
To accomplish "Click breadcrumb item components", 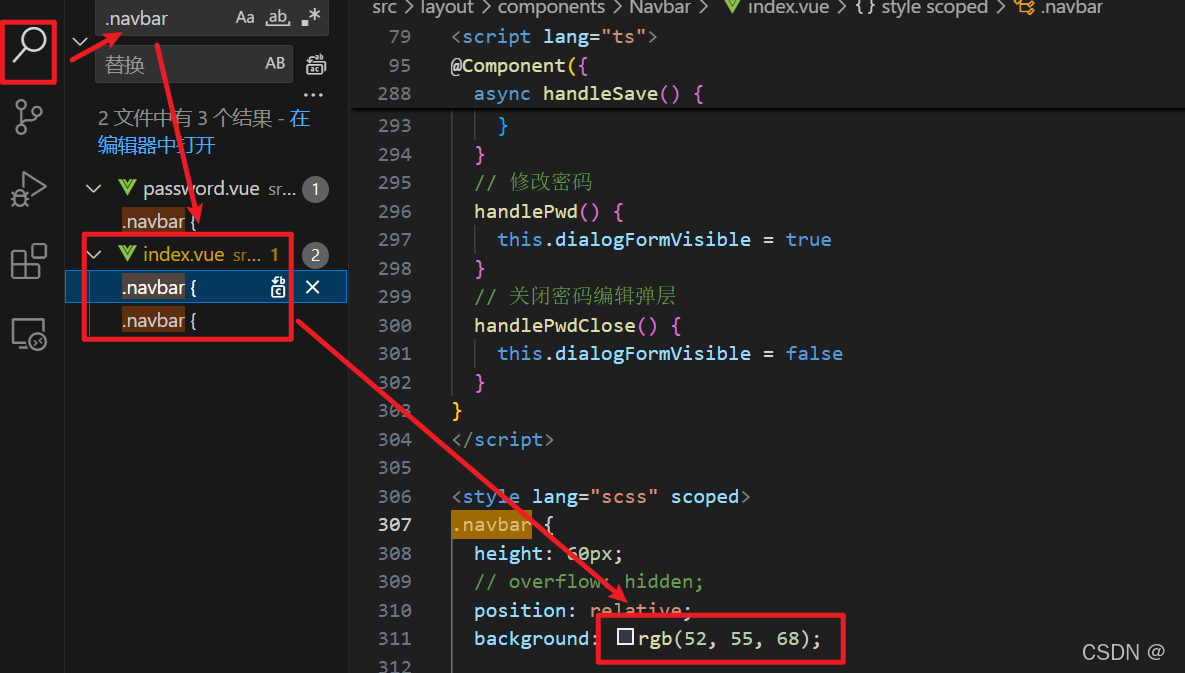I will pyautogui.click(x=551, y=8).
